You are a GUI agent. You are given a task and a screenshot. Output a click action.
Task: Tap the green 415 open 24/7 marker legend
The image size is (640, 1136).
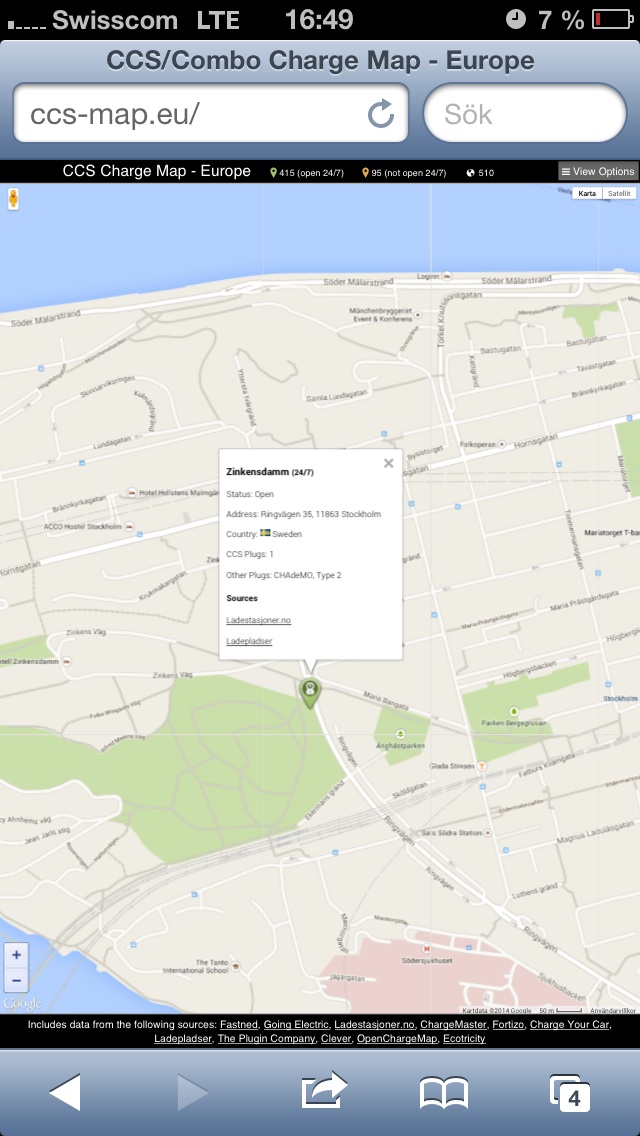307,172
